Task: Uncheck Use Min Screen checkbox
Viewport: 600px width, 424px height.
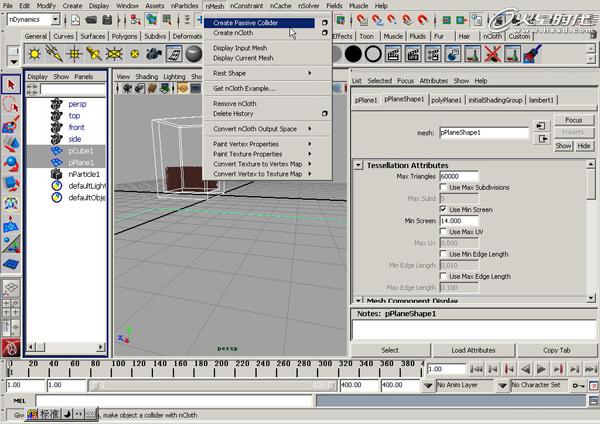Action: point(443,209)
